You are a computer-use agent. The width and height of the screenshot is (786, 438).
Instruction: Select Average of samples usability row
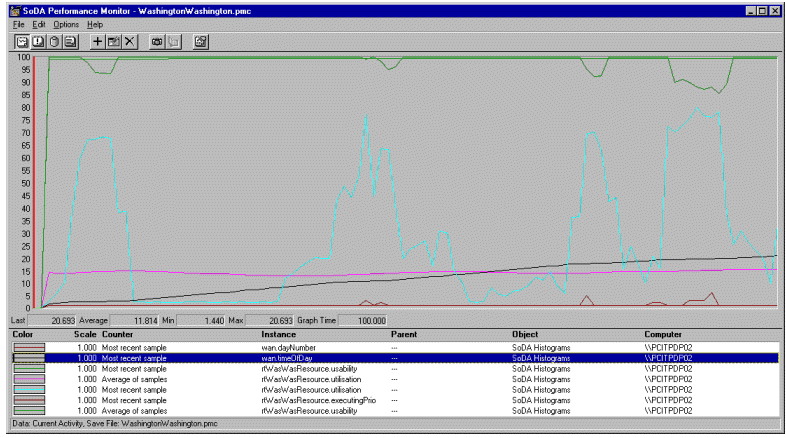click(395, 410)
